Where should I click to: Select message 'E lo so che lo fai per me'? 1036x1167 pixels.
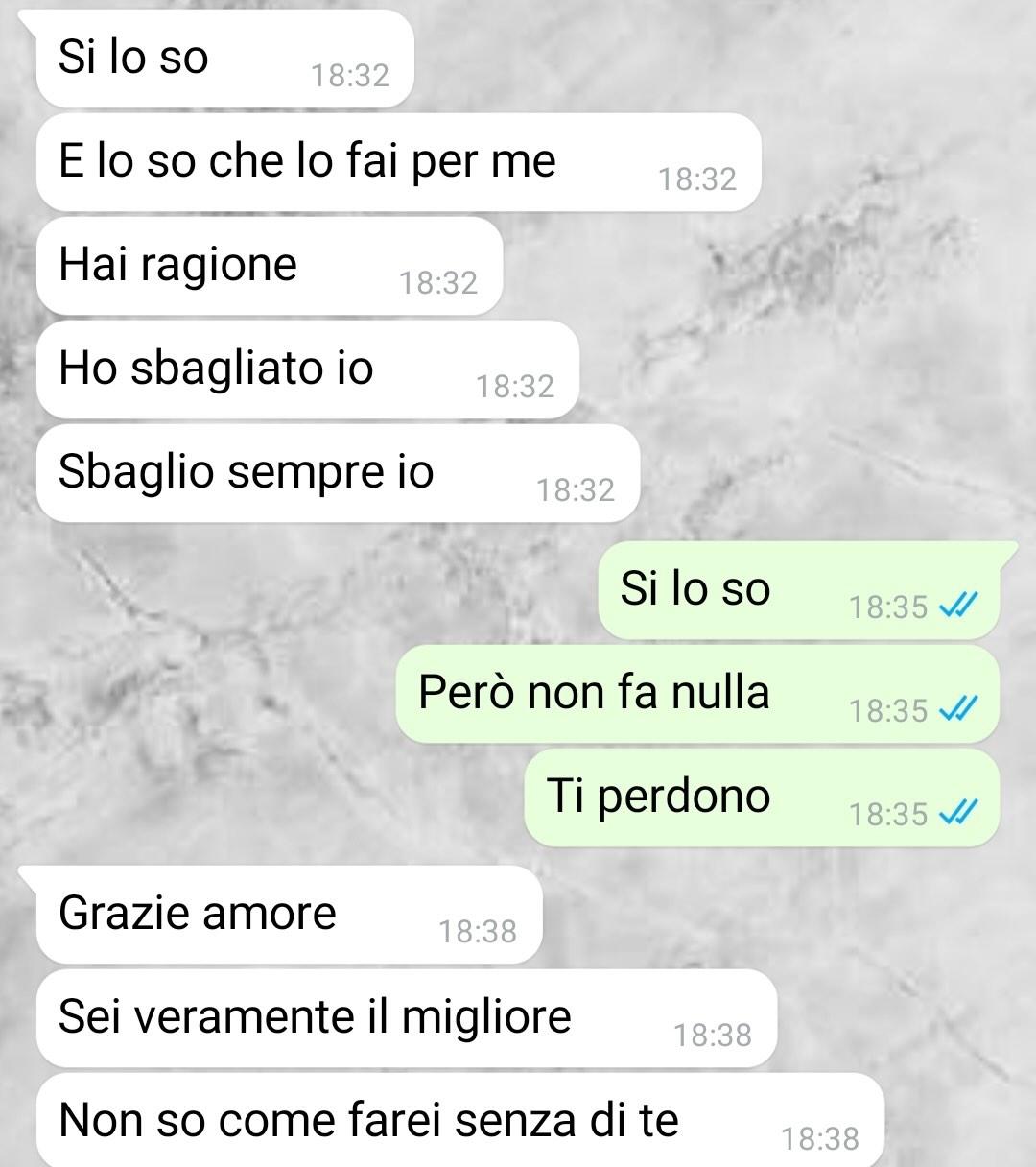pyautogui.click(x=398, y=162)
